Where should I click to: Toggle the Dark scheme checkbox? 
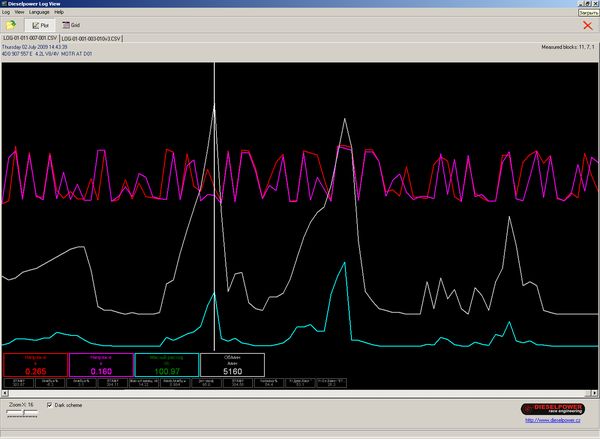pyautogui.click(x=49, y=405)
